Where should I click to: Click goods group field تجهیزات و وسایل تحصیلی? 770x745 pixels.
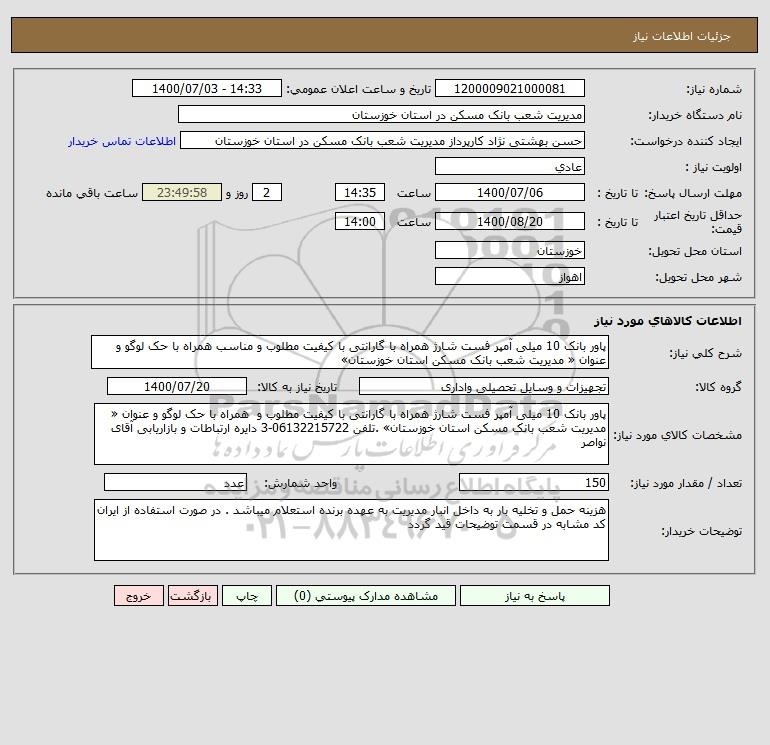484,386
